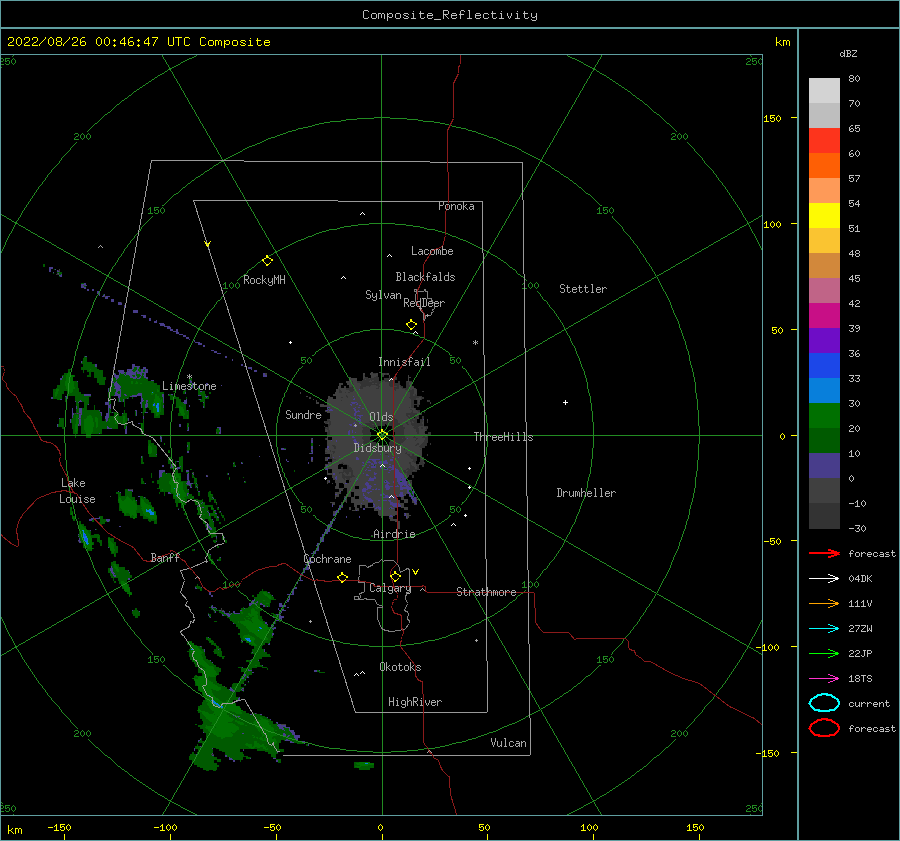Click the Didsbury label
This screenshot has height=841, width=900.
(x=378, y=448)
